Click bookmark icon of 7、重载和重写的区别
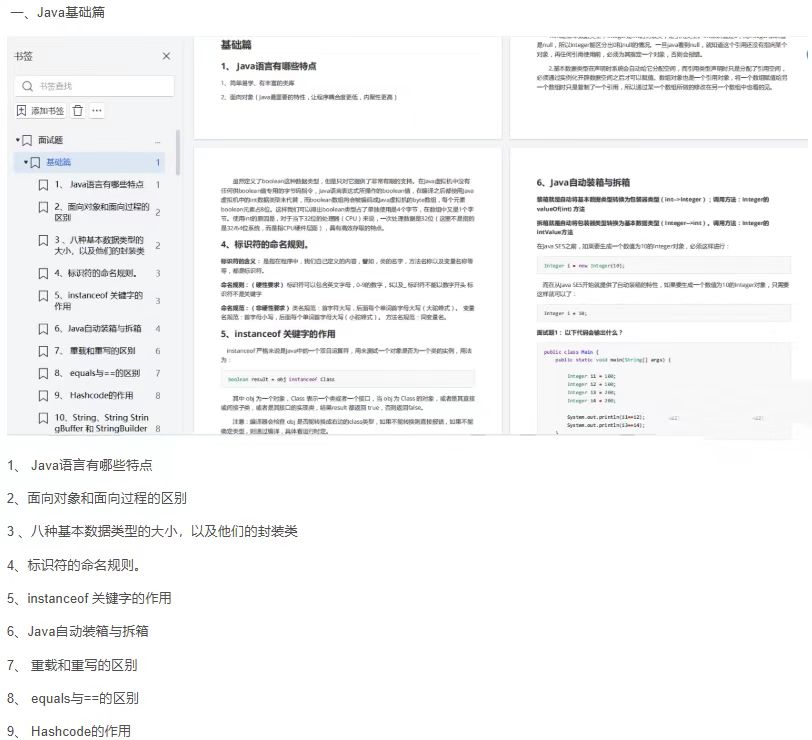This screenshot has height=740, width=812. coord(44,351)
